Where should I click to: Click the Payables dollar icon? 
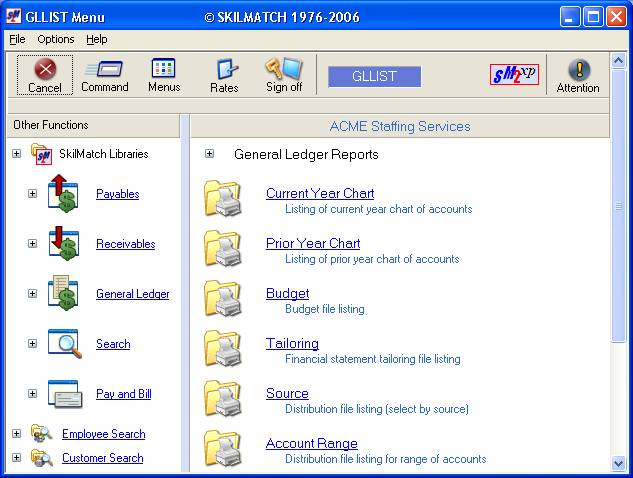click(63, 193)
